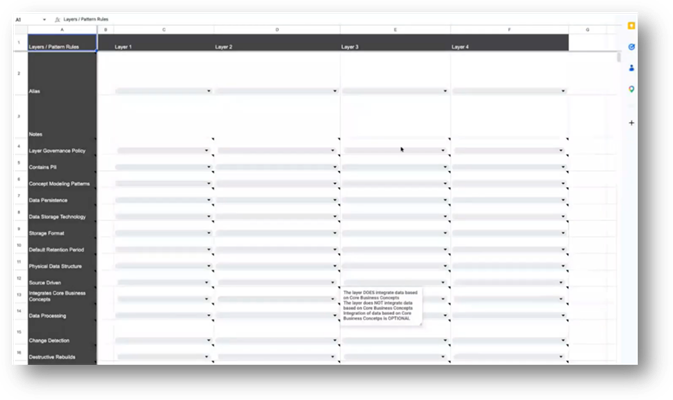This screenshot has width=673, height=400.
Task: Select column E header
Action: (x=395, y=30)
